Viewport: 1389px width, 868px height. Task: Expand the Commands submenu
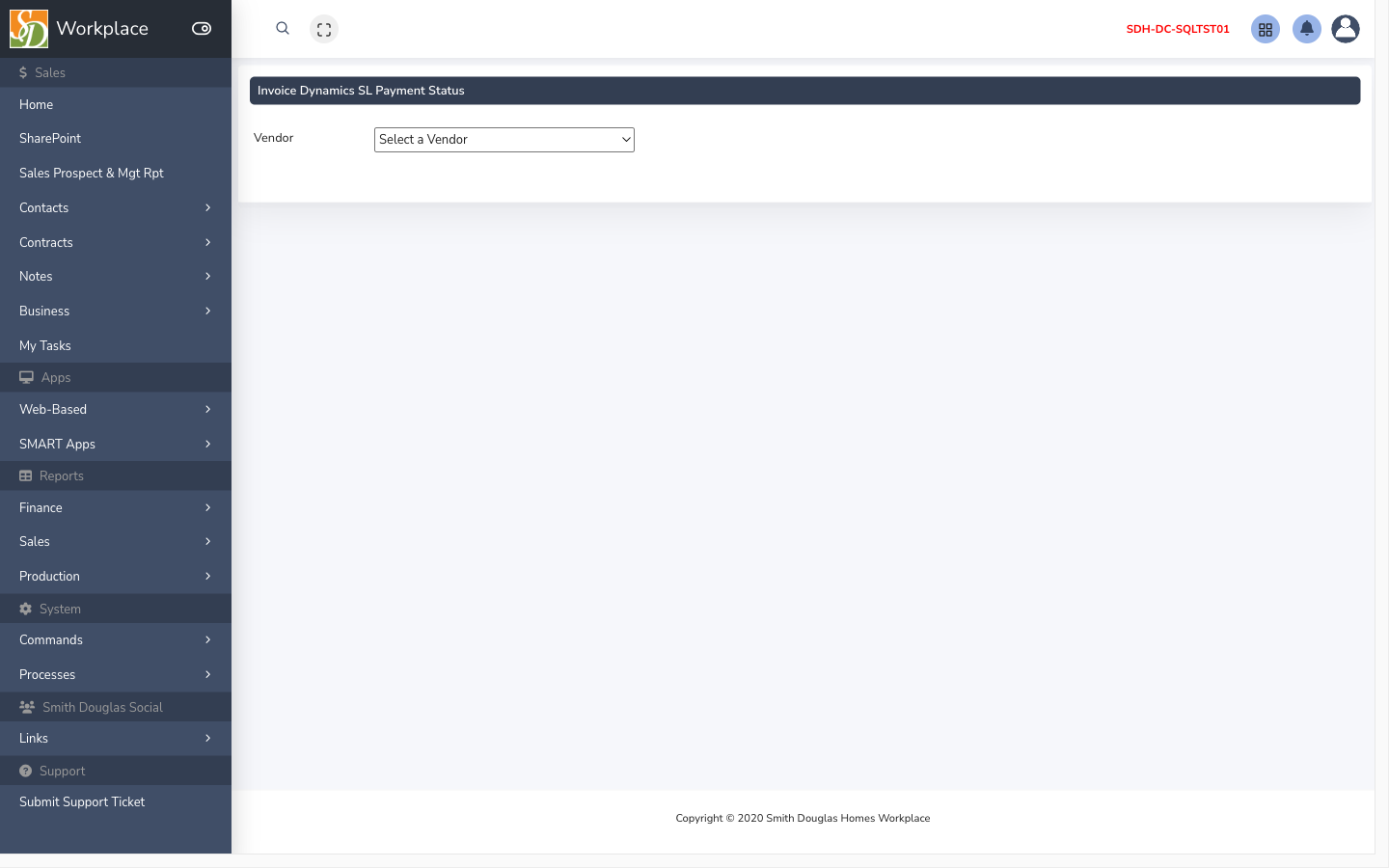(116, 639)
